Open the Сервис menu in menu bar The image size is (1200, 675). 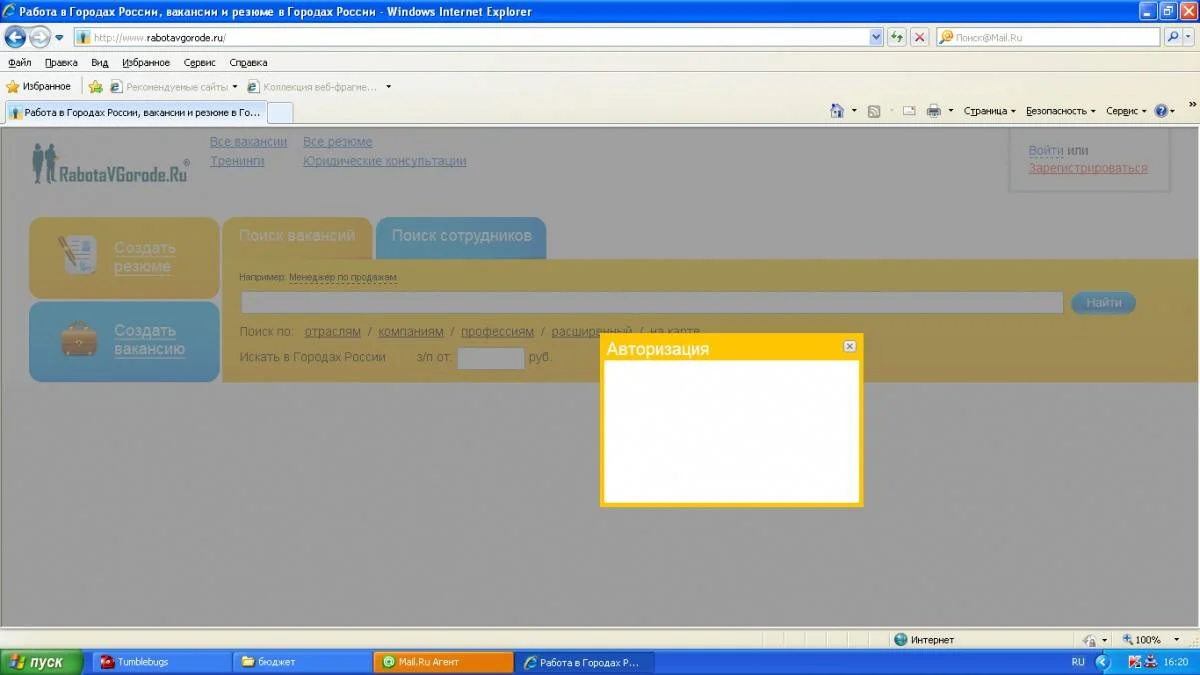tap(199, 62)
